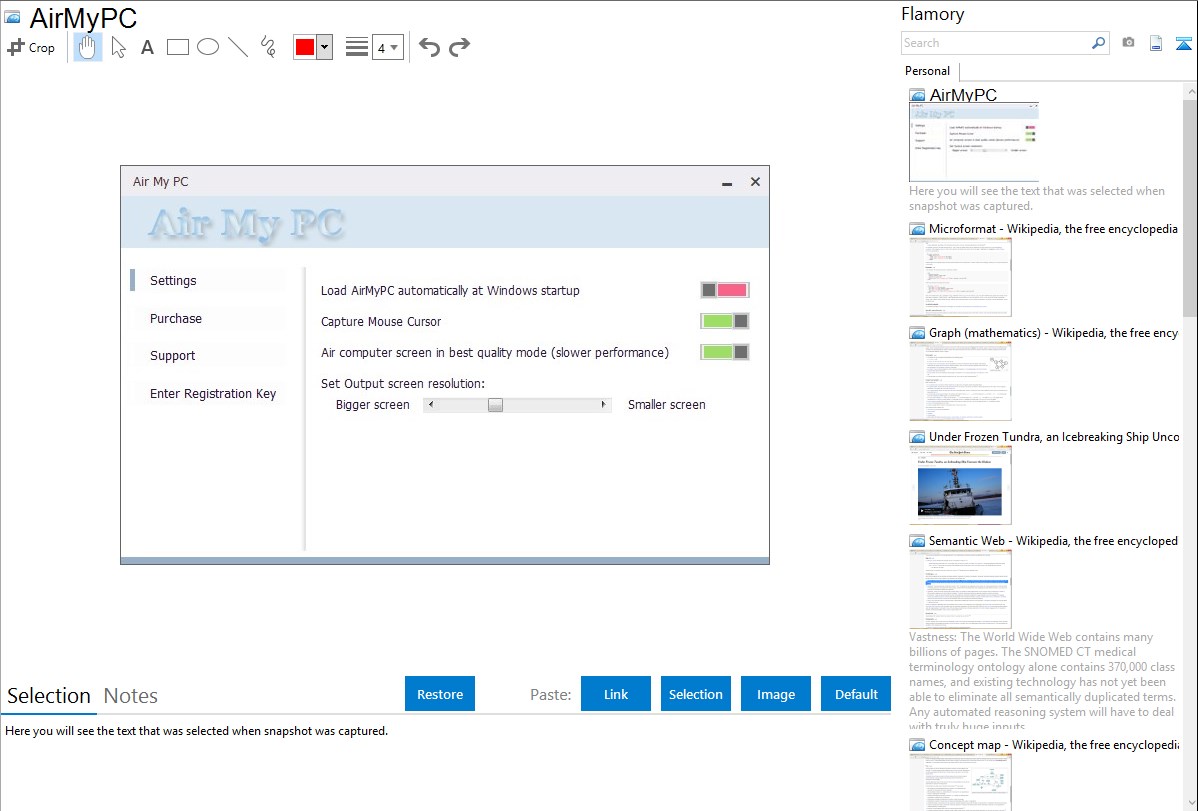Toggle best quality mode switch
The image size is (1198, 811).
(x=724, y=352)
